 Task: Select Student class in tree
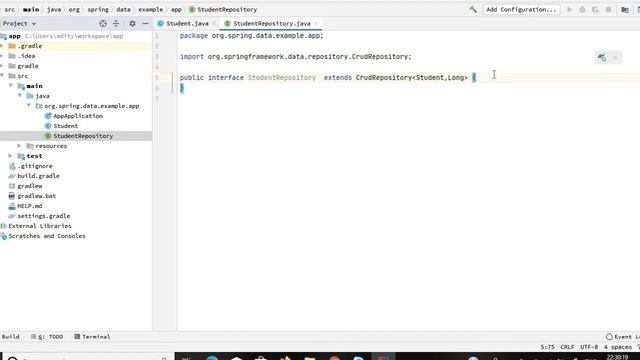pos(65,126)
